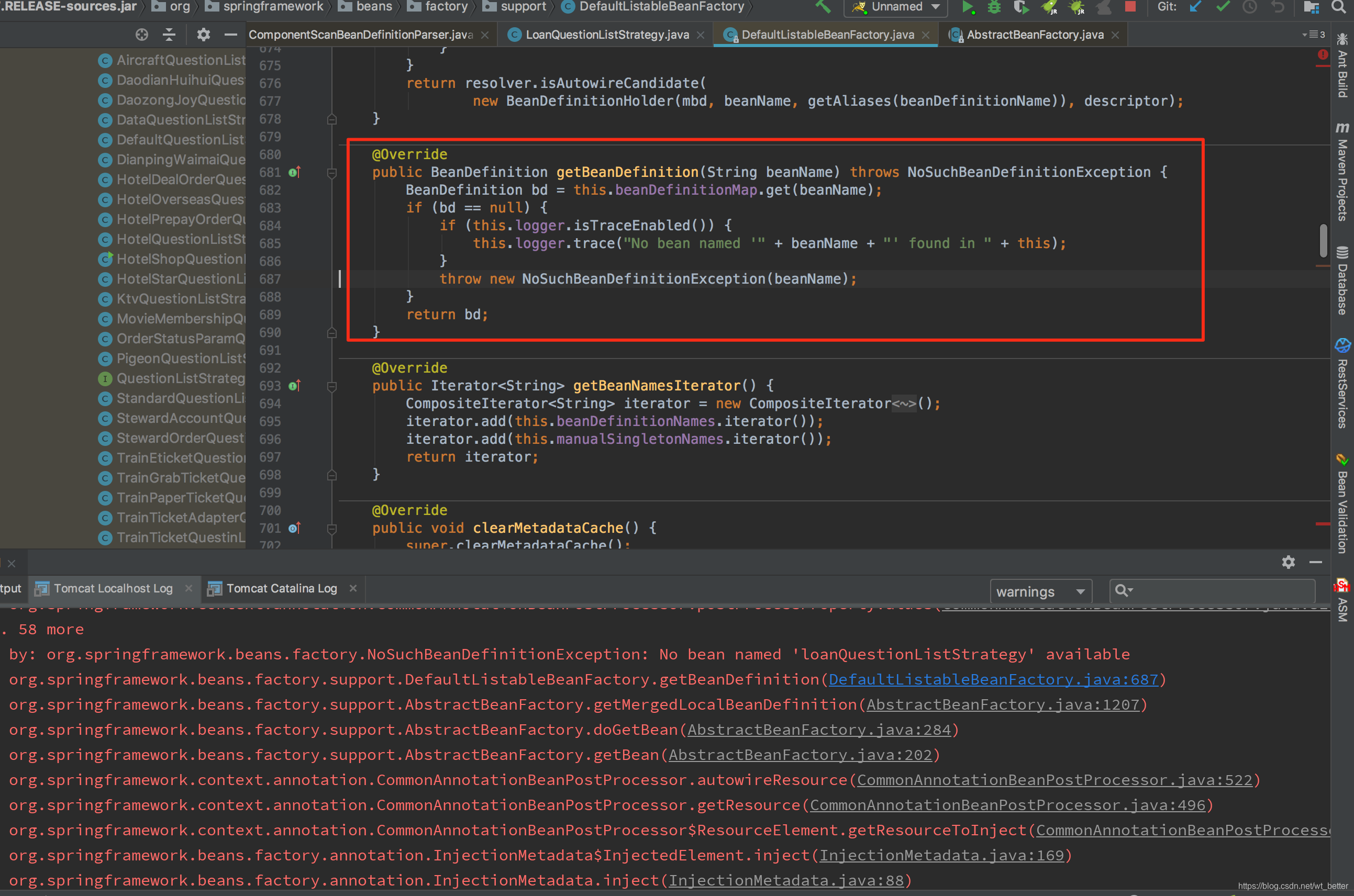1354x896 pixels.
Task: Click the Build project hammer icon
Action: (823, 6)
